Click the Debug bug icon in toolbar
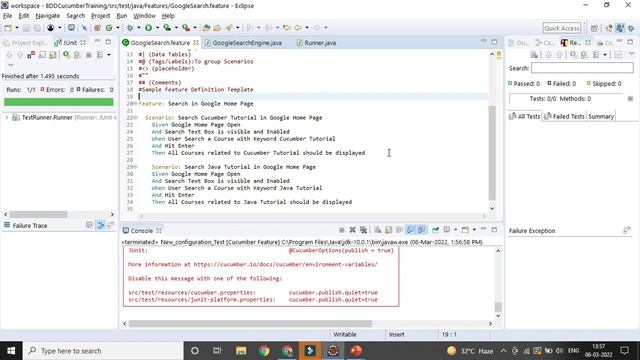The width and height of the screenshot is (640, 360). click(x=130, y=28)
